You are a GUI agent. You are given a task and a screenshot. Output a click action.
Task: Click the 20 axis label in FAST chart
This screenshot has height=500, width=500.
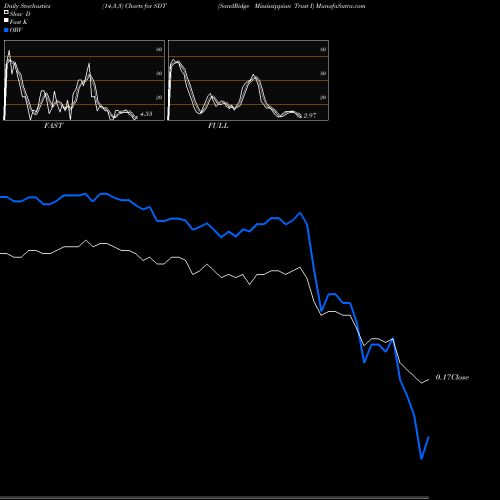coord(159,97)
